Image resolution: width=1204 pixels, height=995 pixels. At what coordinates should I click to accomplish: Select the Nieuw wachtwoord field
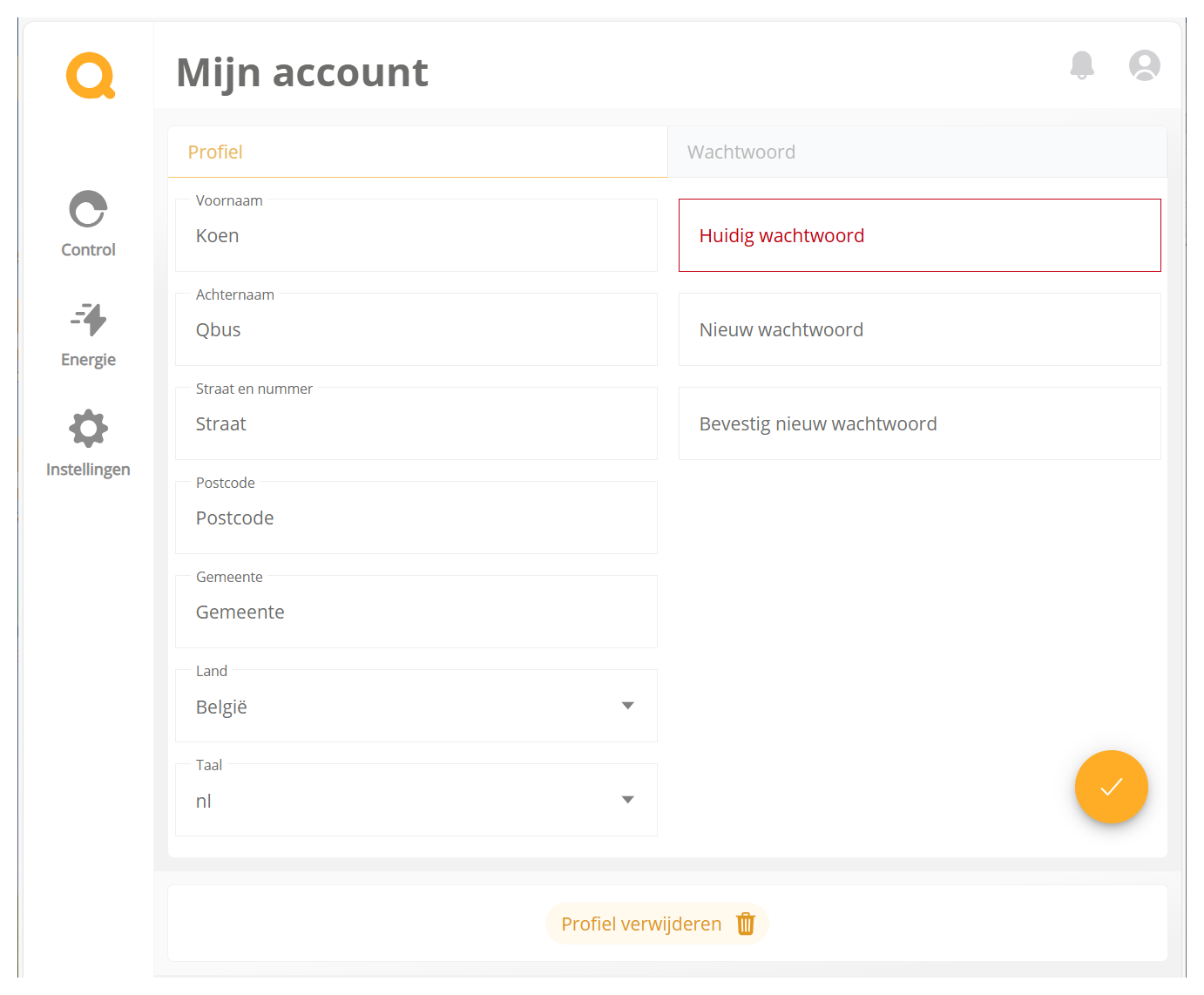919,329
